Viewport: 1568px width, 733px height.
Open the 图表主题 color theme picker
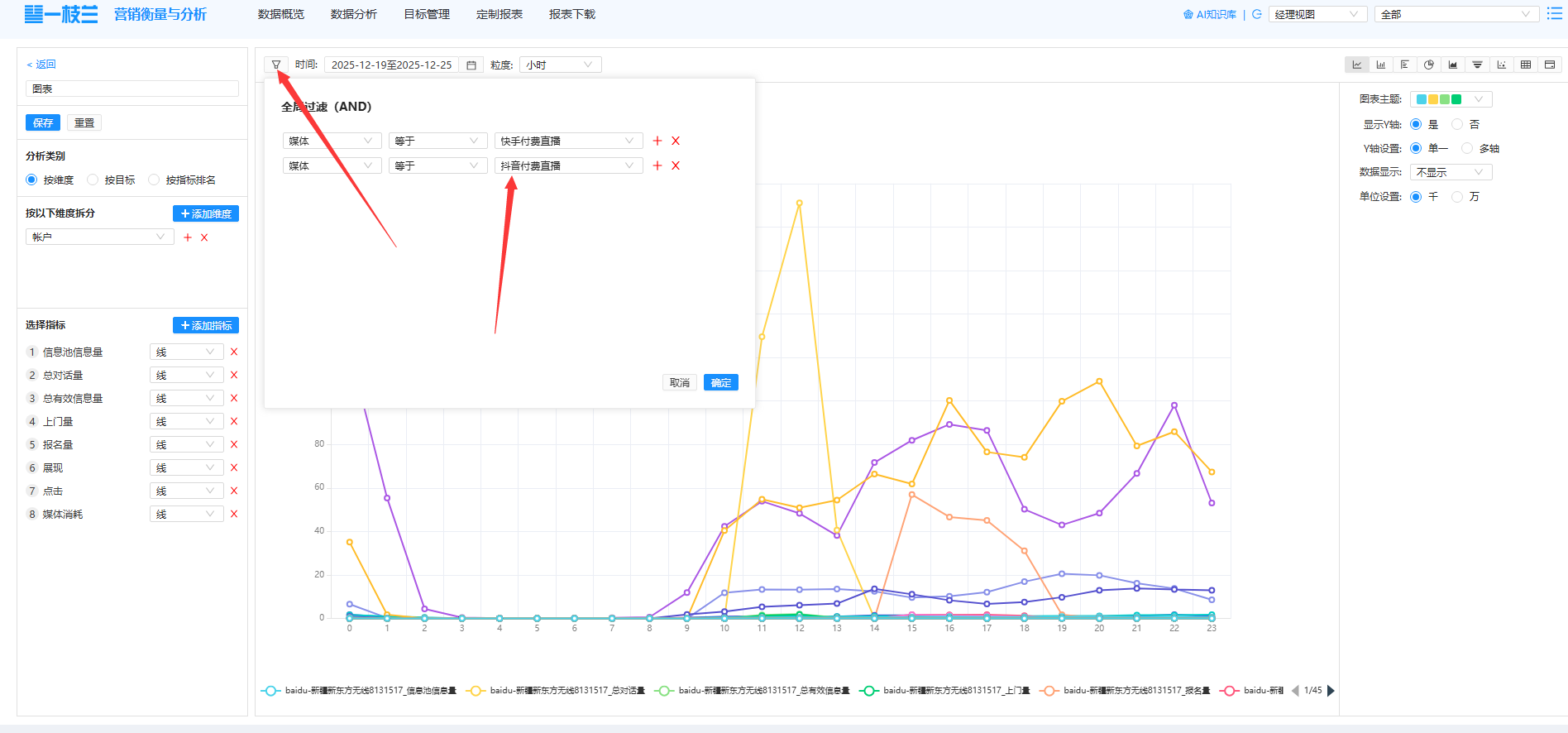click(x=1451, y=99)
